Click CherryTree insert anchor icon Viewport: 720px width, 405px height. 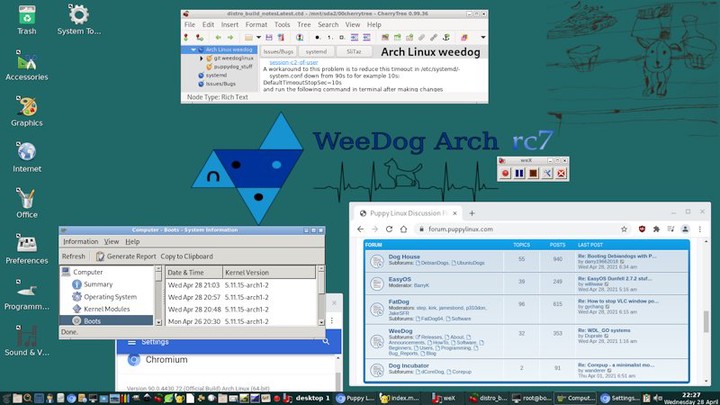click(445, 37)
